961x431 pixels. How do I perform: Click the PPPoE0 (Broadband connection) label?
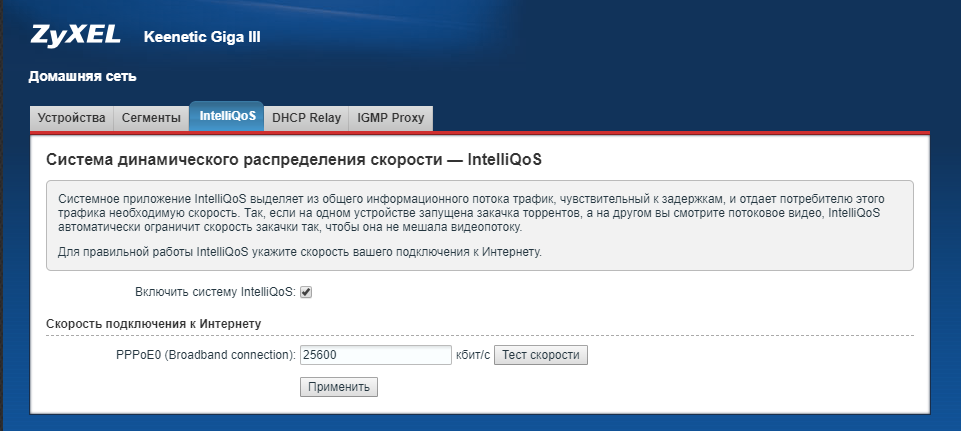coord(206,355)
